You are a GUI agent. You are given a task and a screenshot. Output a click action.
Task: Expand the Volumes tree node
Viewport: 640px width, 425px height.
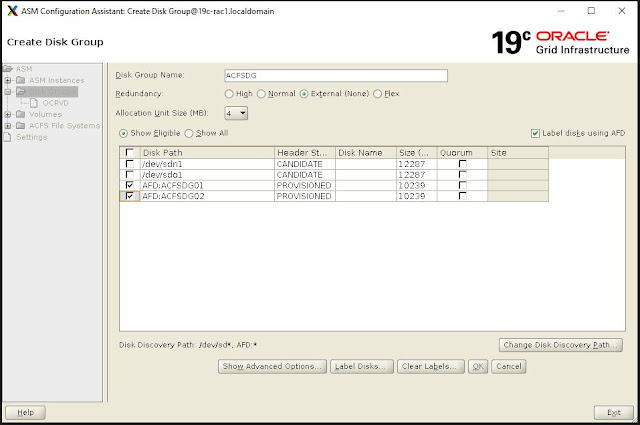coord(8,114)
